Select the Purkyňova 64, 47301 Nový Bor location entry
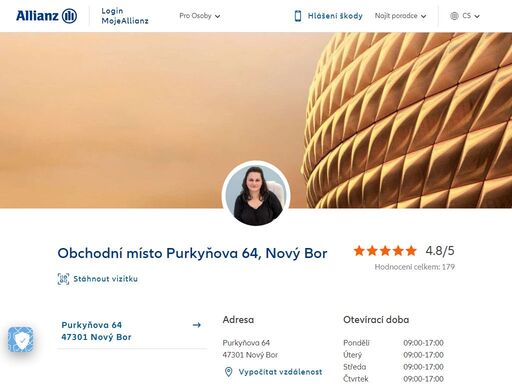Image resolution: width=512 pixels, height=384 pixels. click(132, 331)
